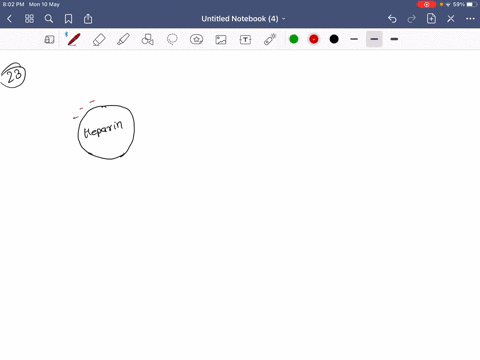Select the thickest stroke width
This screenshot has width=480, height=360.
(x=394, y=39)
